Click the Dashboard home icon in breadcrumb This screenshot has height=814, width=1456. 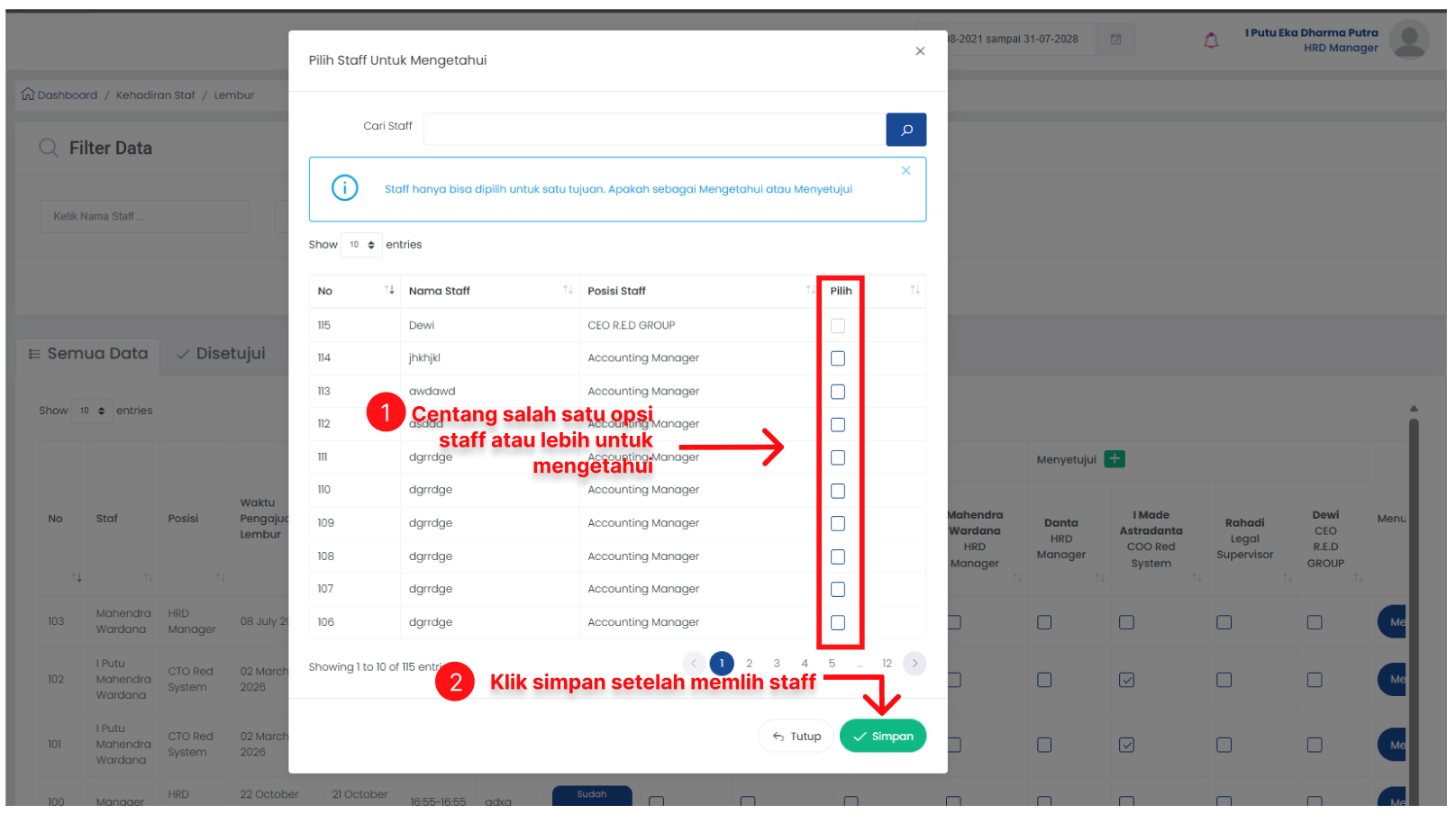point(28,95)
